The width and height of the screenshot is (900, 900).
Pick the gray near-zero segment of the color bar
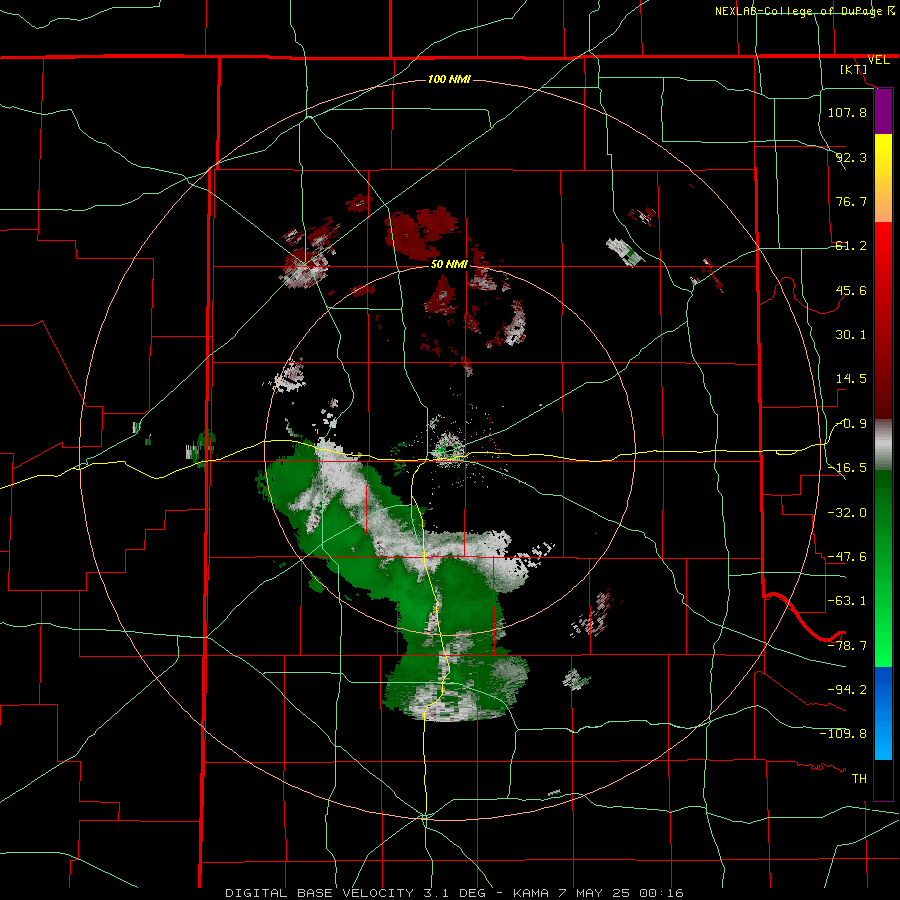click(883, 445)
